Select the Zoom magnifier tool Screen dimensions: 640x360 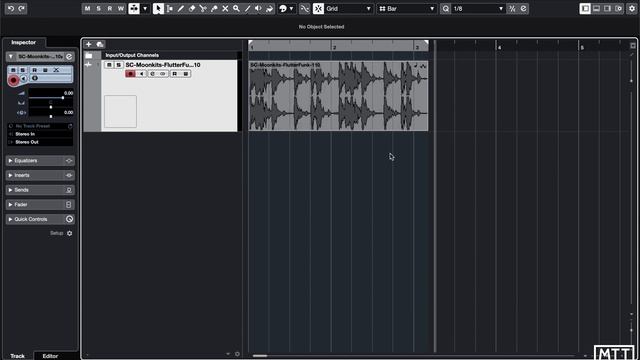236,9
